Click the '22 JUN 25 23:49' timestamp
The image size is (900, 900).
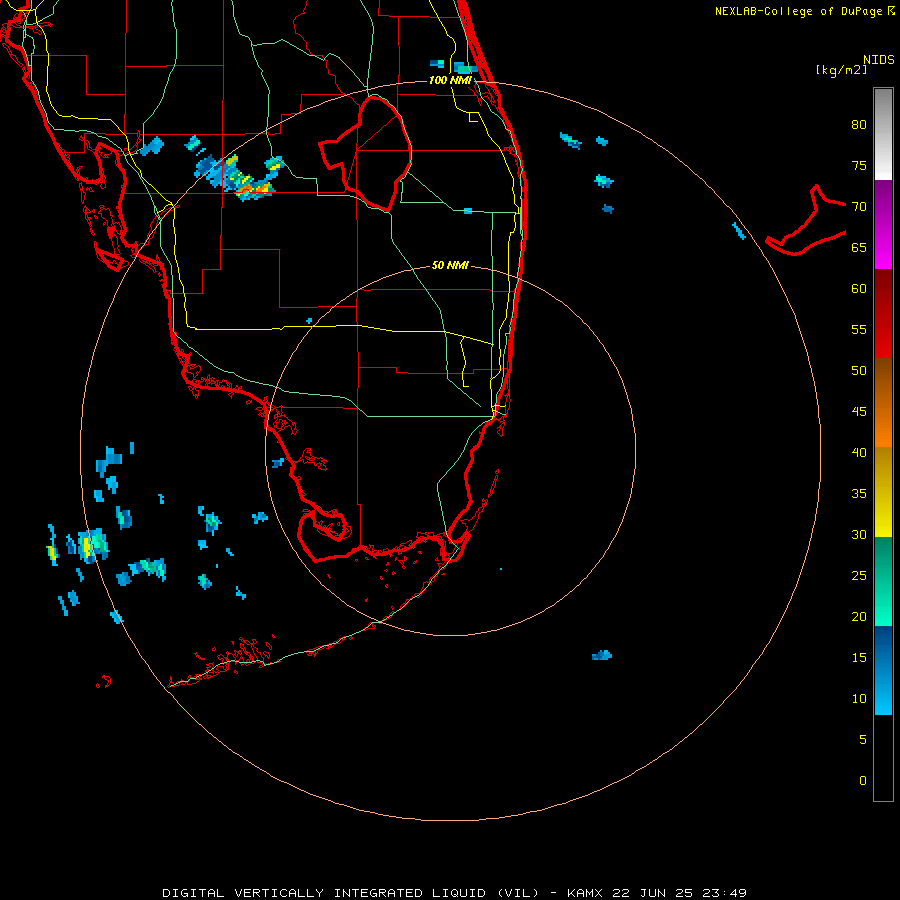[679, 893]
